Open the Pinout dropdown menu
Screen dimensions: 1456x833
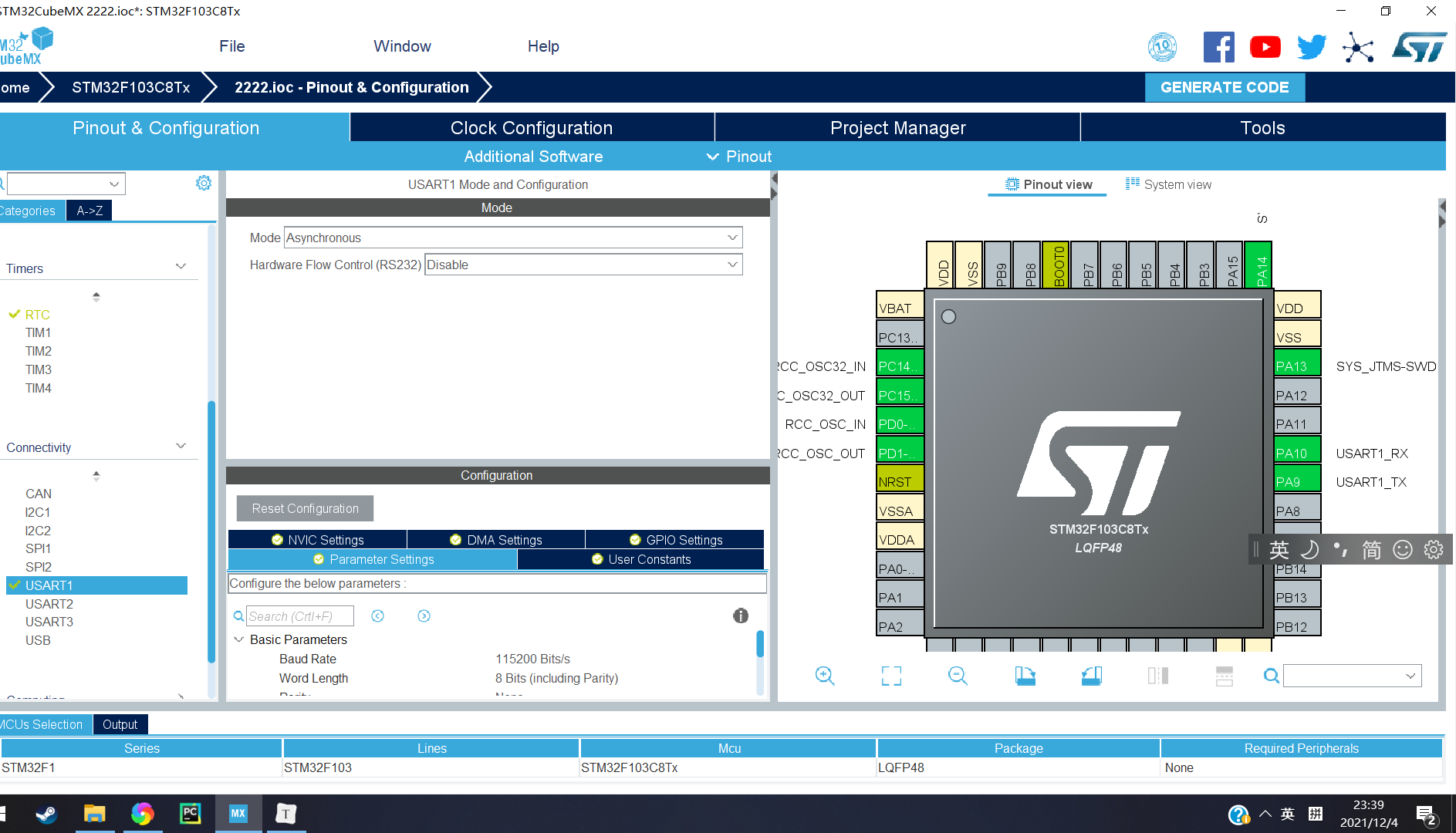pyautogui.click(x=739, y=157)
